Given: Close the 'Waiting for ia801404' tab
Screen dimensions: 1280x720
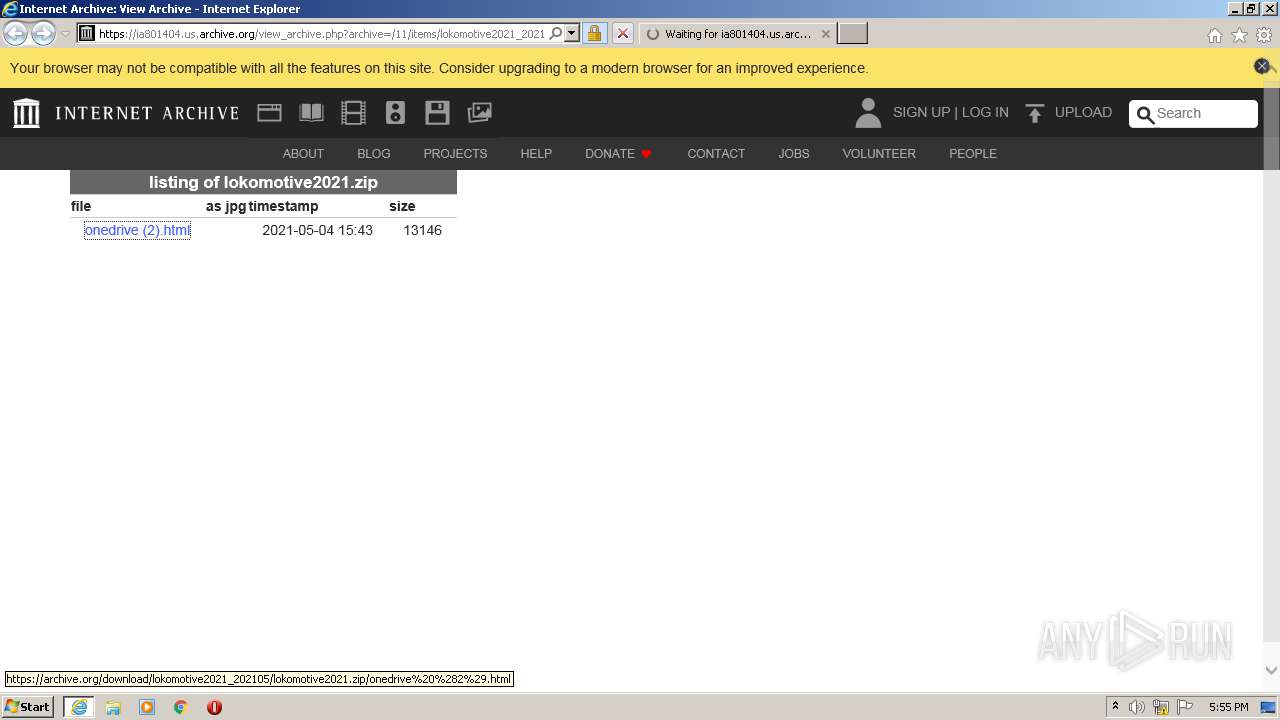Looking at the screenshot, I should (x=826, y=33).
